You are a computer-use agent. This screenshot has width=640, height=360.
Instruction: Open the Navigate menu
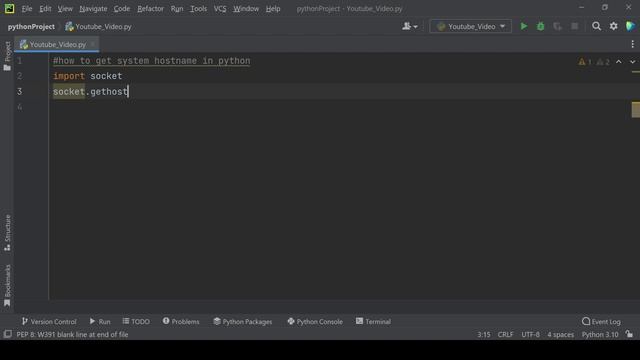pos(93,9)
